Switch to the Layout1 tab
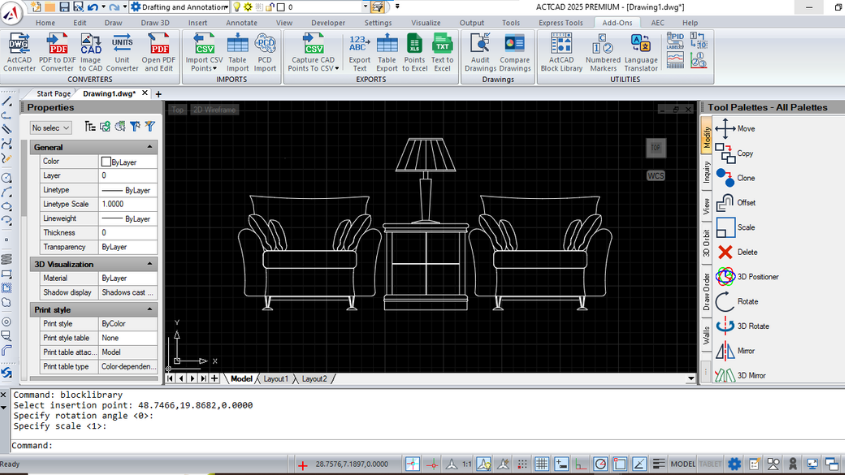Screen dimensions: 845x475 coord(275,379)
